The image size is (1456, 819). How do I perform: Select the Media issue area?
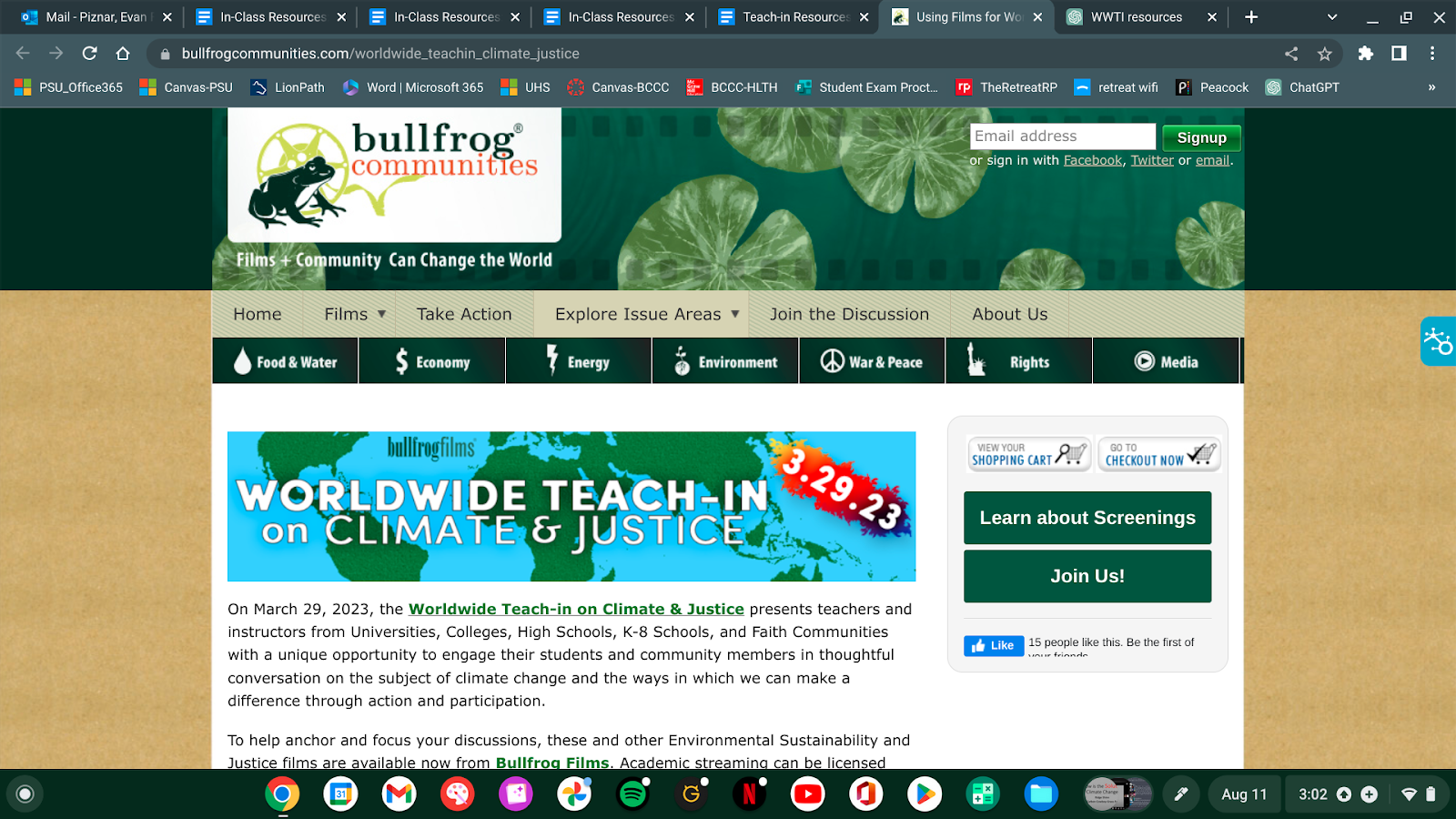click(x=1166, y=361)
